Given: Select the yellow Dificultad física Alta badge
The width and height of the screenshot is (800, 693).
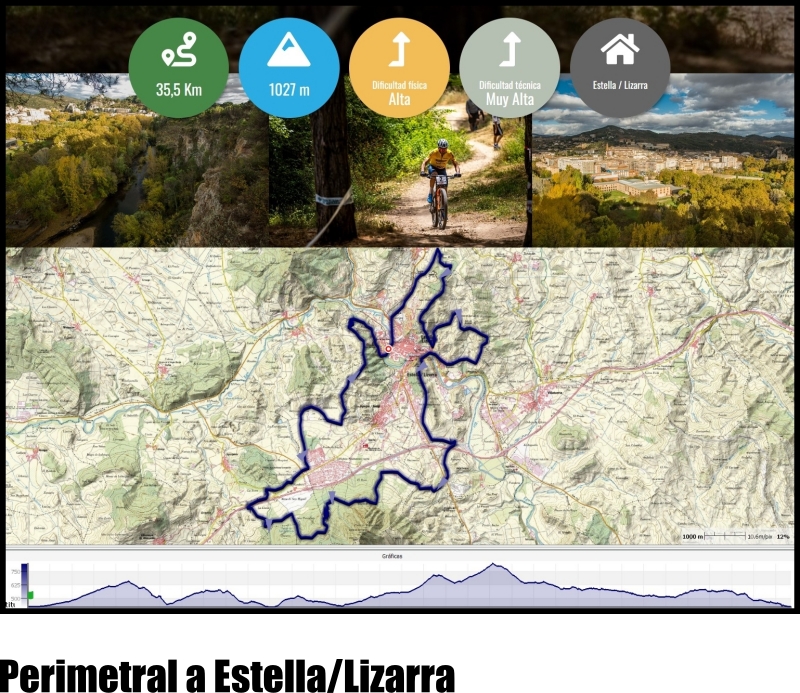Looking at the screenshot, I should pyautogui.click(x=399, y=67).
